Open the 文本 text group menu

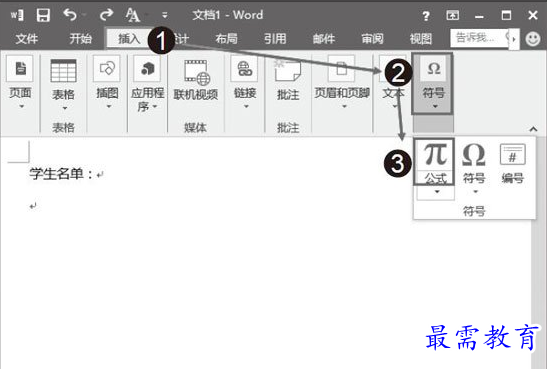click(x=393, y=83)
